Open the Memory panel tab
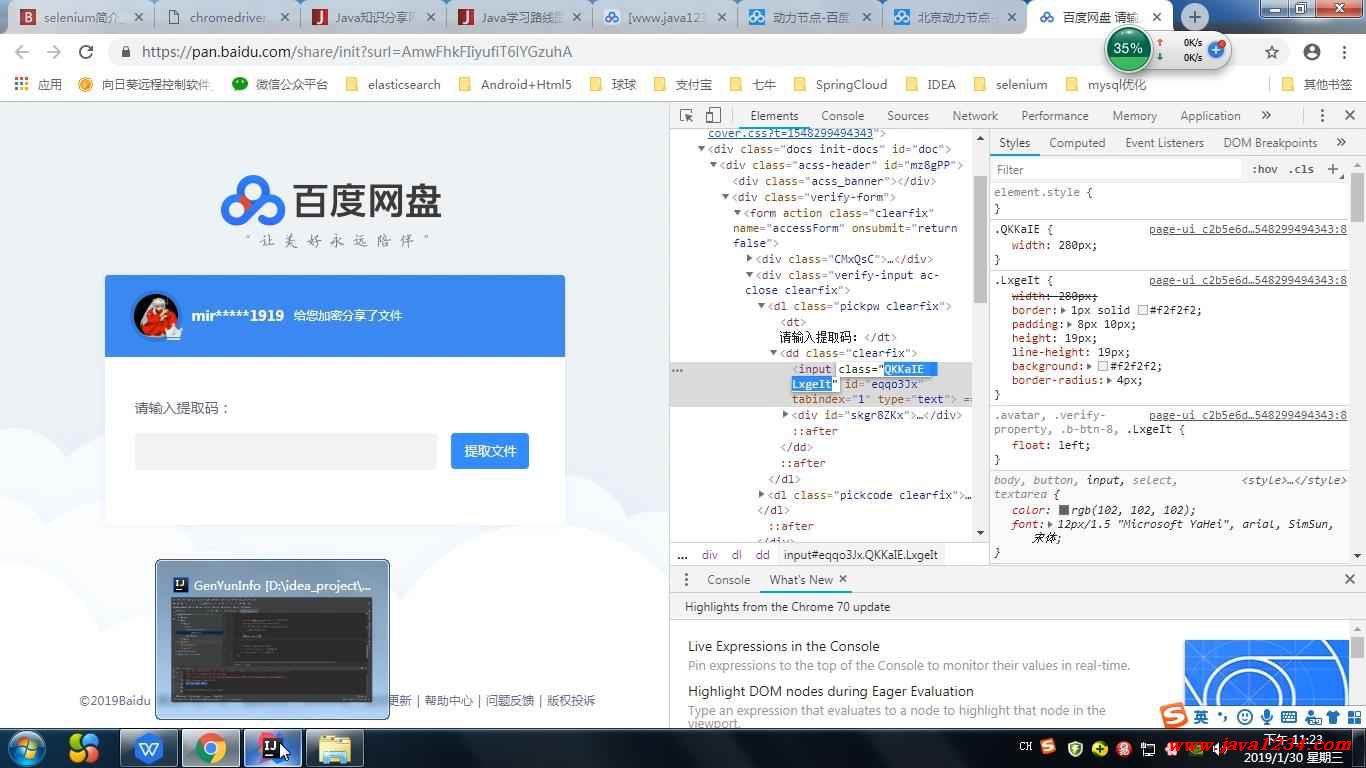The image size is (1366, 768). point(1134,116)
